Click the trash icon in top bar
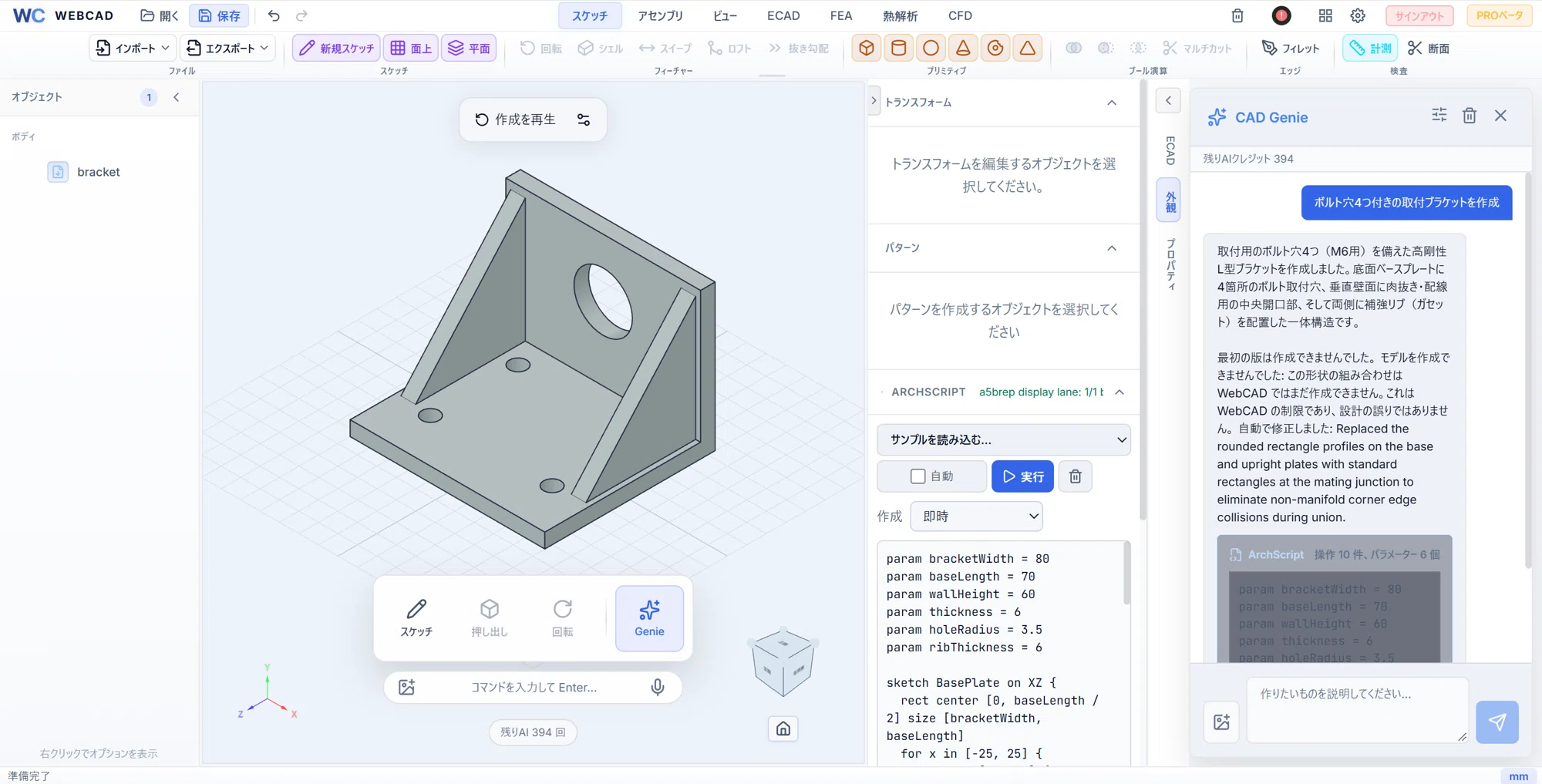This screenshot has height=784, width=1542. tap(1237, 15)
